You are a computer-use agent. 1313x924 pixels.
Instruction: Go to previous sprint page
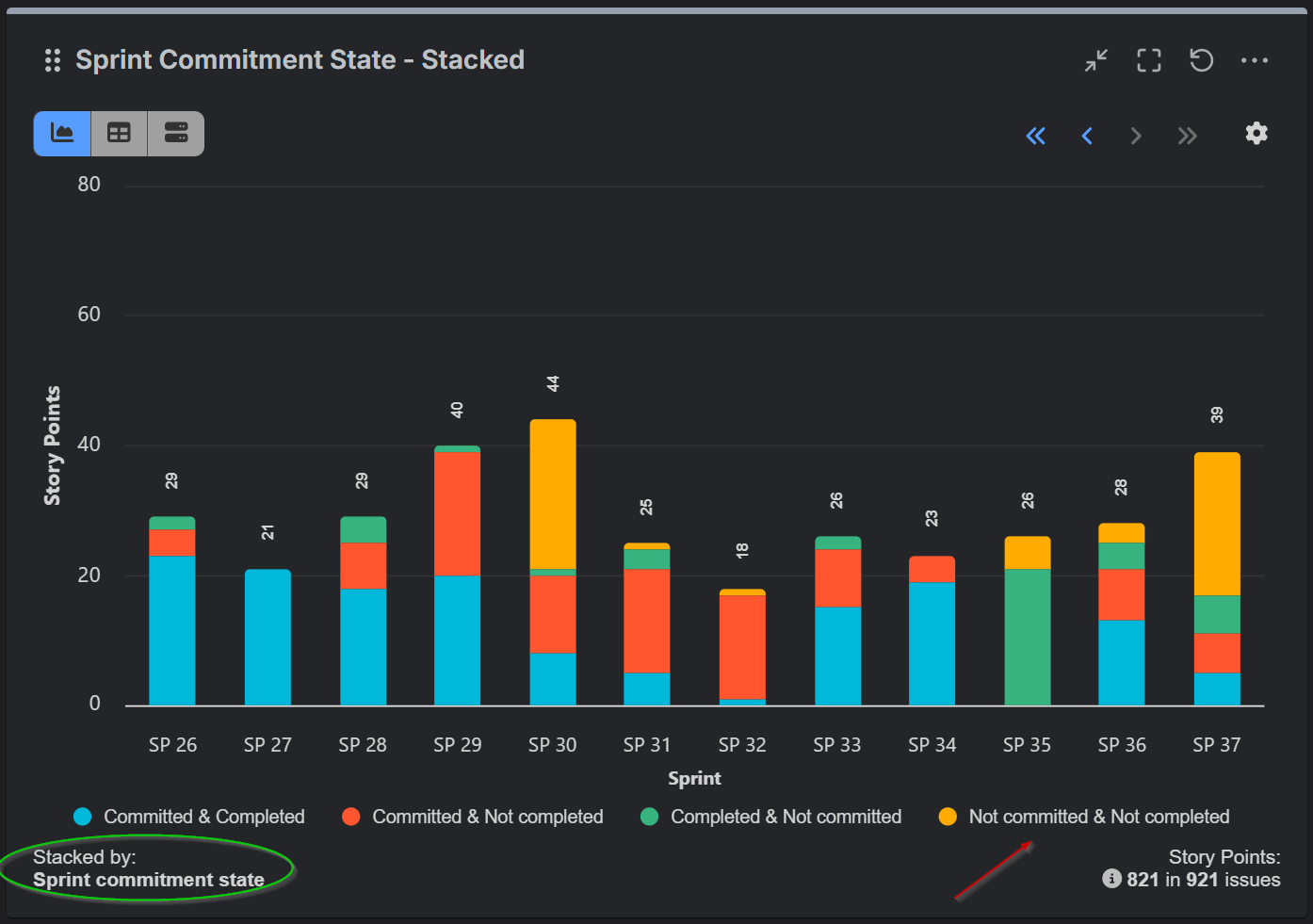click(x=1087, y=136)
